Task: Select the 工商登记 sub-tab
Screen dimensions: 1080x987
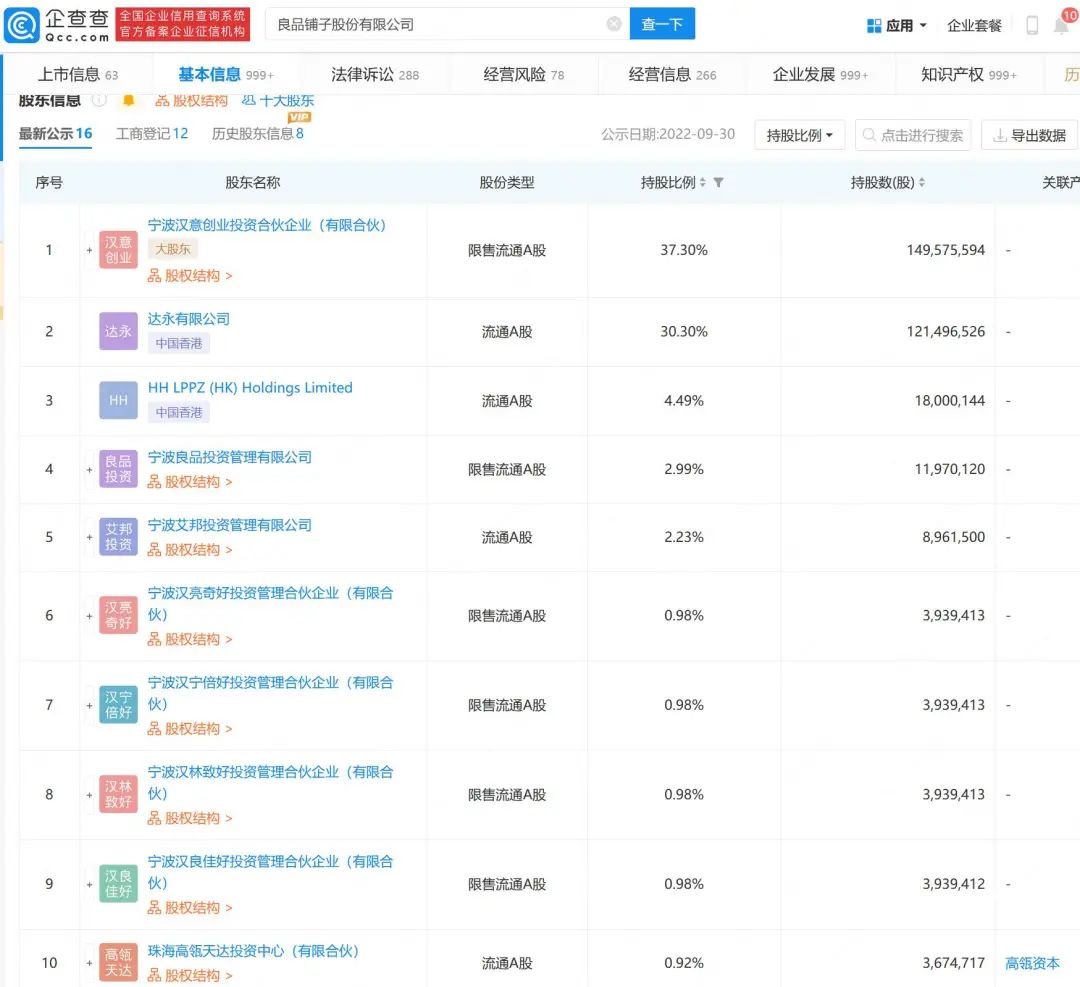Action: click(151, 133)
